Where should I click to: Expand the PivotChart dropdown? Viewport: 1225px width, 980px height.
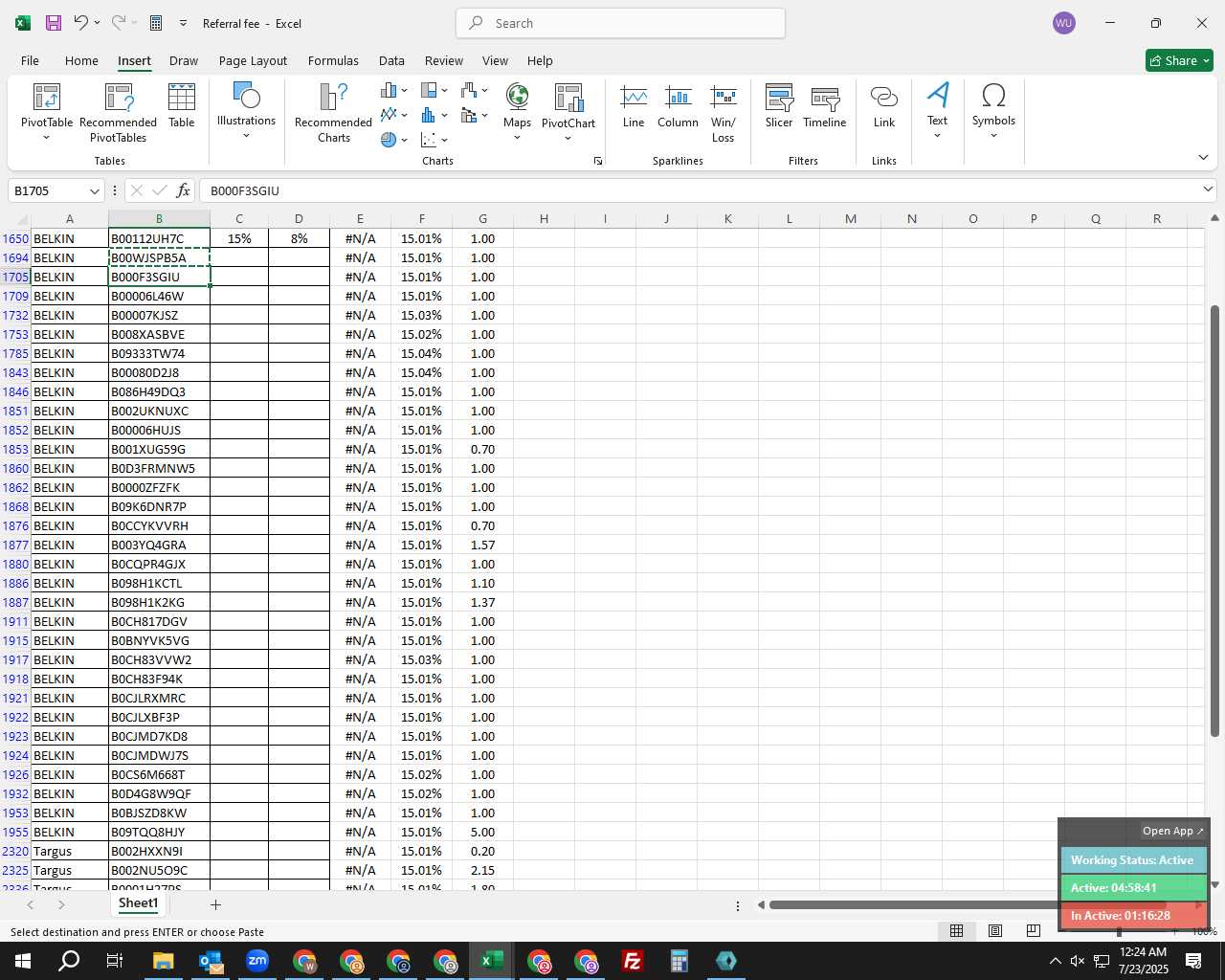568,138
